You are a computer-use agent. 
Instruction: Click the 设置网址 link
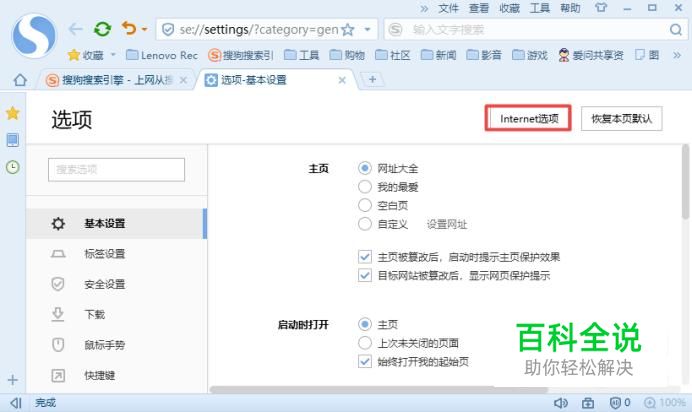[447, 225]
